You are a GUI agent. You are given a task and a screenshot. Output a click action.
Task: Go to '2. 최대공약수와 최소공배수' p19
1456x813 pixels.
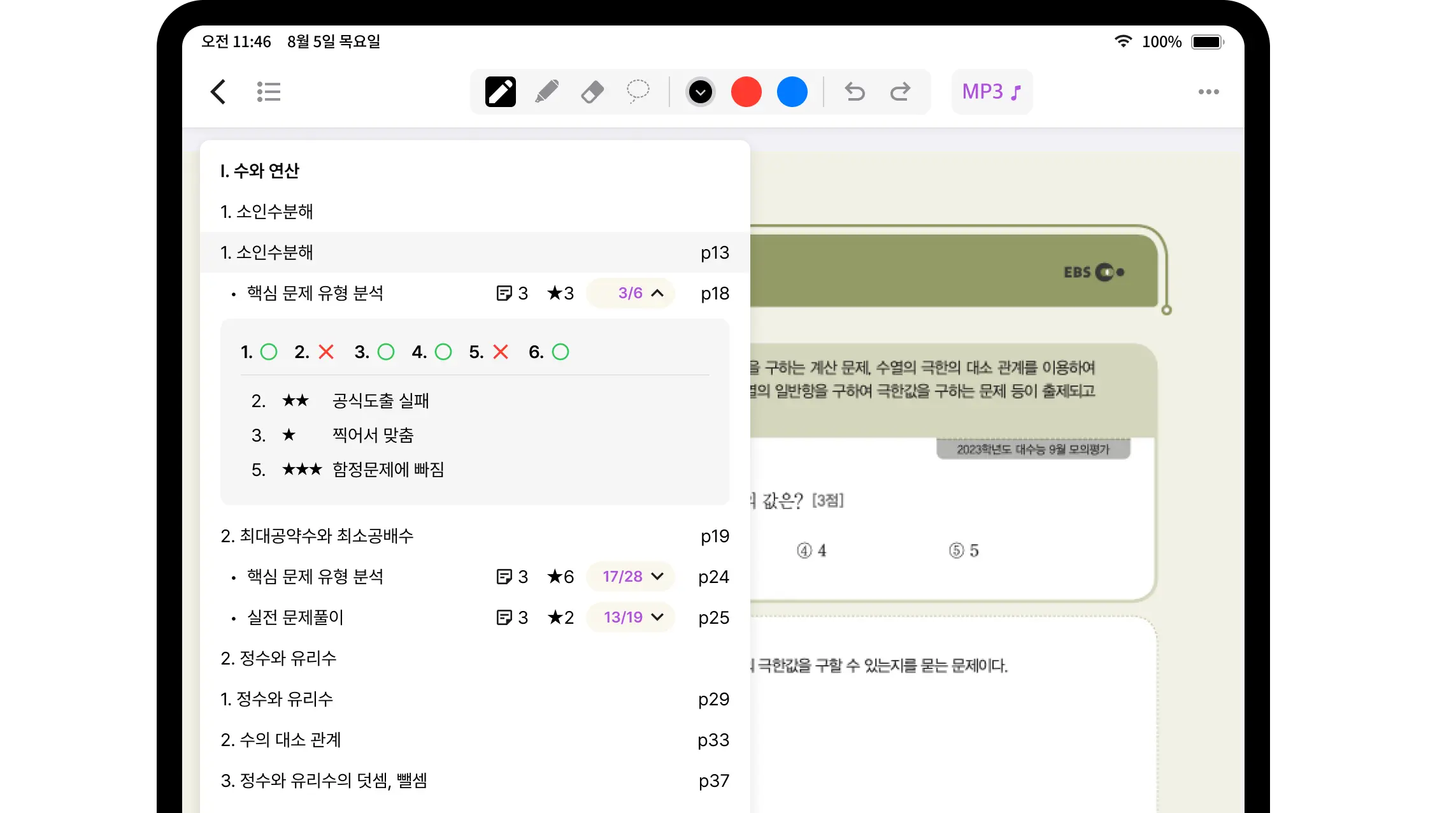click(x=475, y=536)
